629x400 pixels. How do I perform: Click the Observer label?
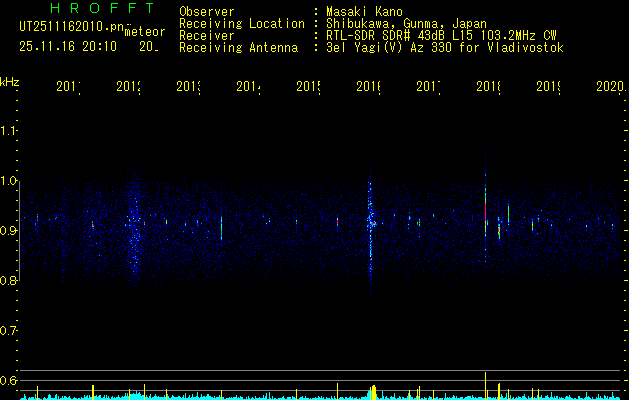[207, 12]
